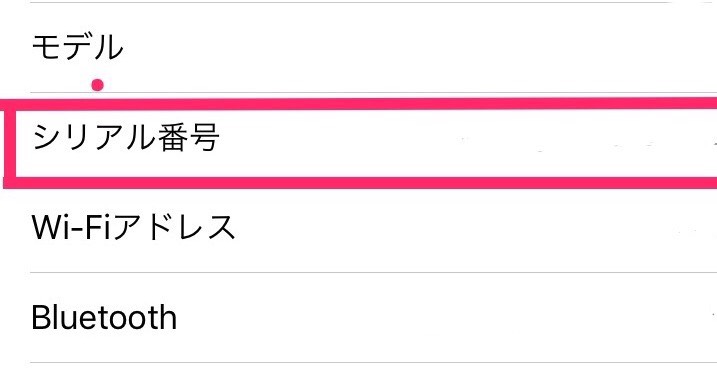Click the pink dot below モデル
The image size is (717, 376).
point(97,85)
